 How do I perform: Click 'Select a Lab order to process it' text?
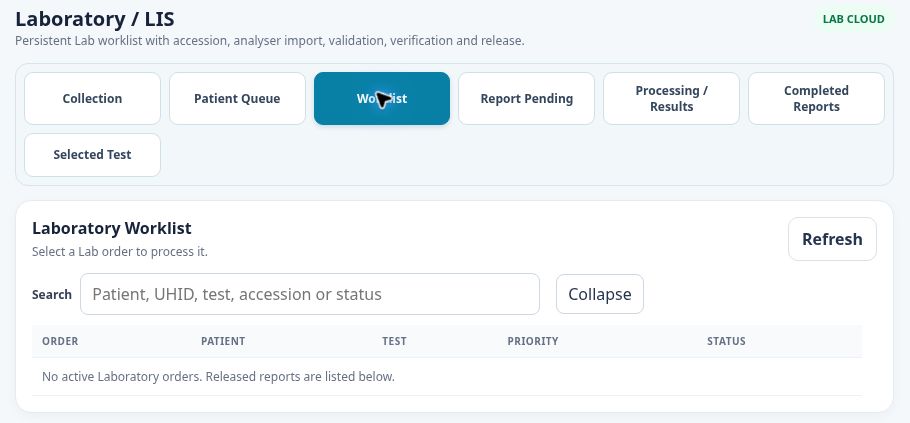pyautogui.click(x=120, y=252)
